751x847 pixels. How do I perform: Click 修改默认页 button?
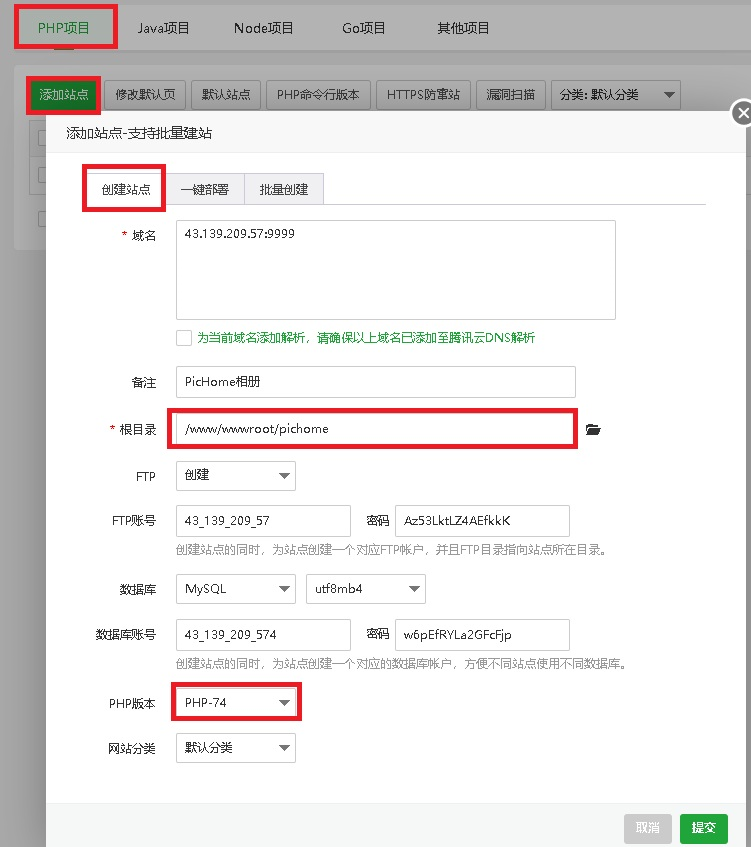[145, 95]
